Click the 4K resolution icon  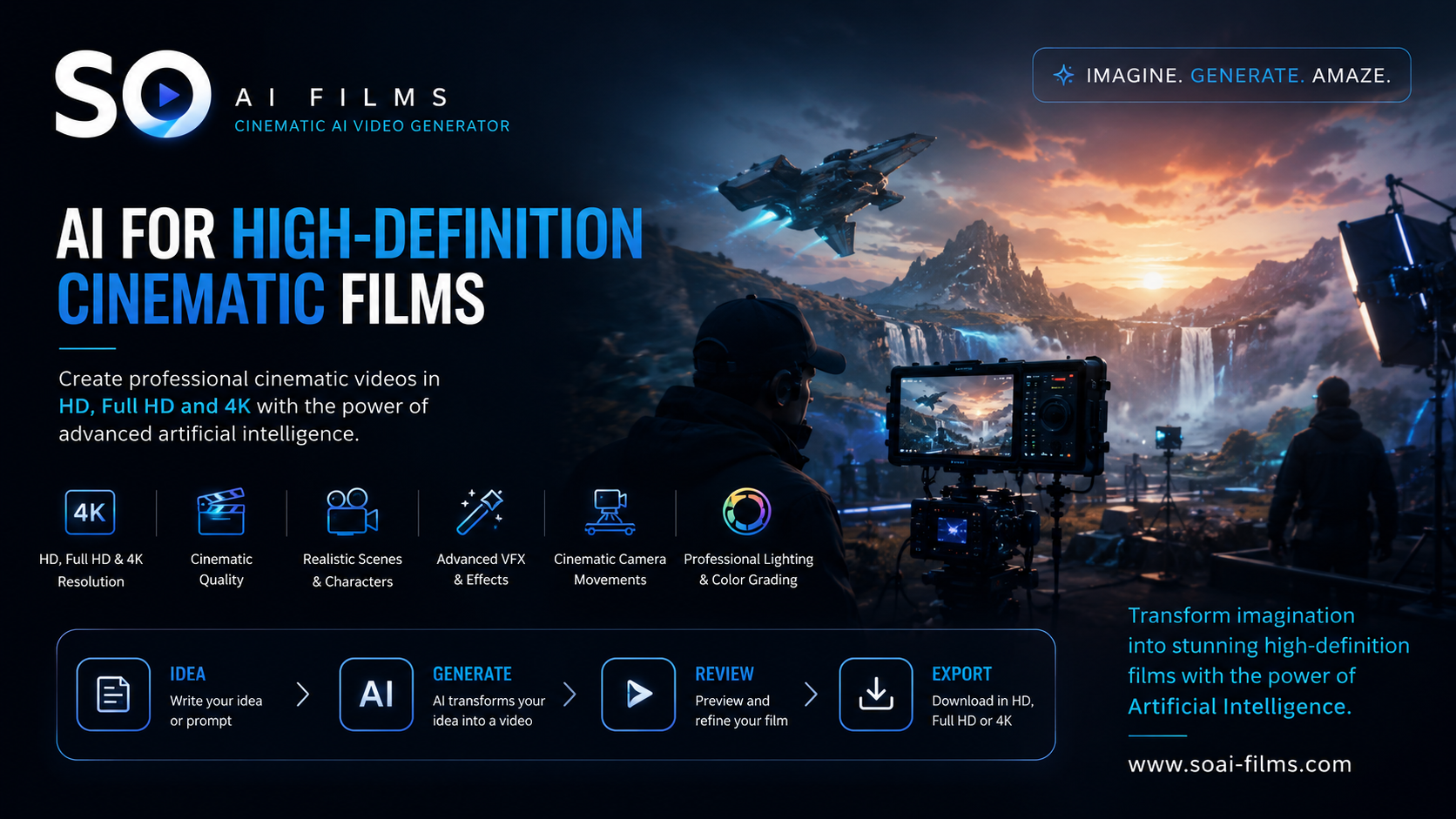click(x=90, y=512)
